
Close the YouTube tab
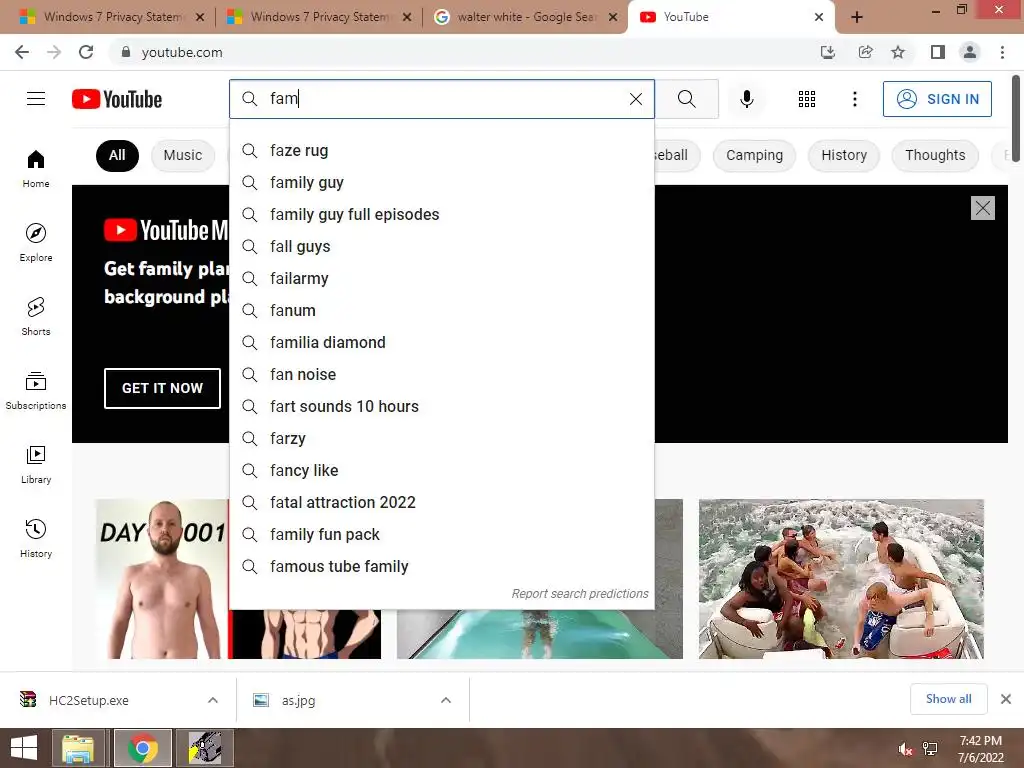click(819, 18)
